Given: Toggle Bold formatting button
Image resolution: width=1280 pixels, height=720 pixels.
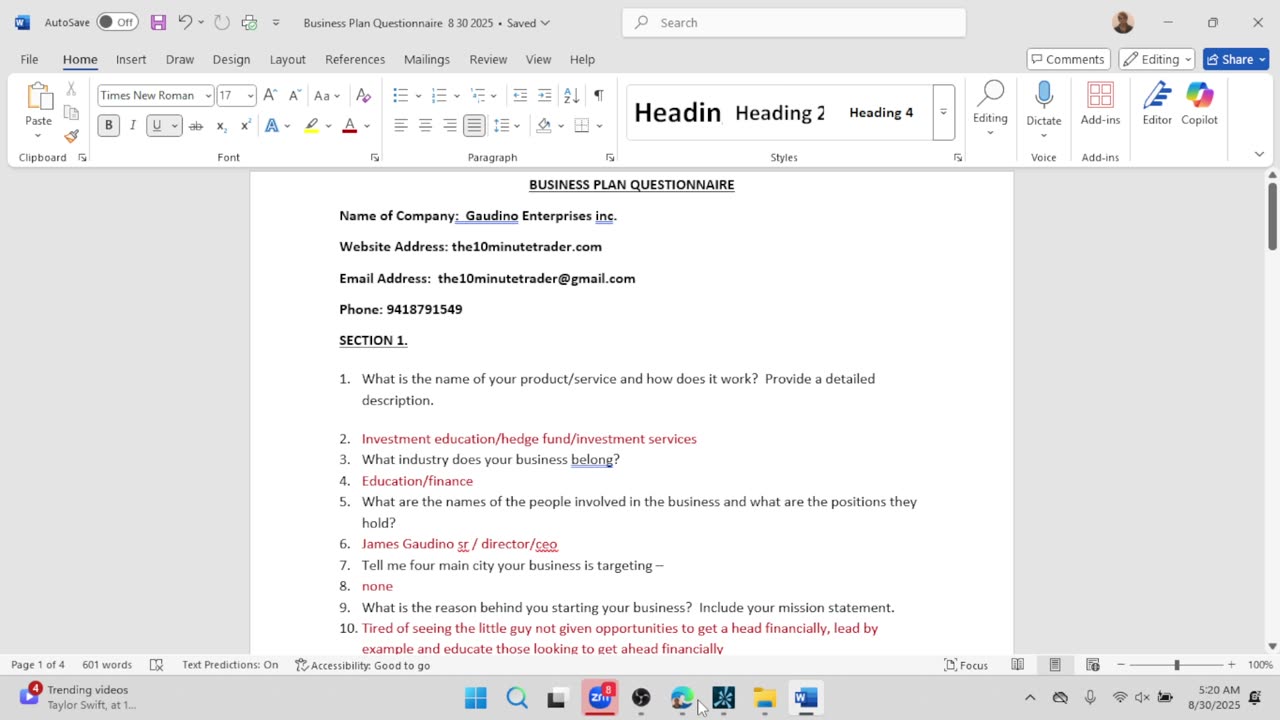Looking at the screenshot, I should [x=108, y=126].
